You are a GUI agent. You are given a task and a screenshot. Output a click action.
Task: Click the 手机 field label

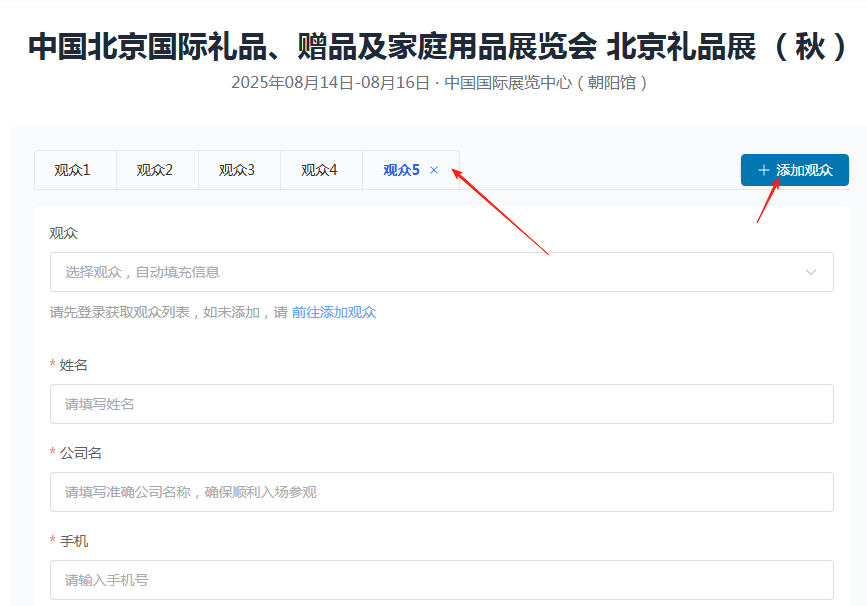pos(74,541)
